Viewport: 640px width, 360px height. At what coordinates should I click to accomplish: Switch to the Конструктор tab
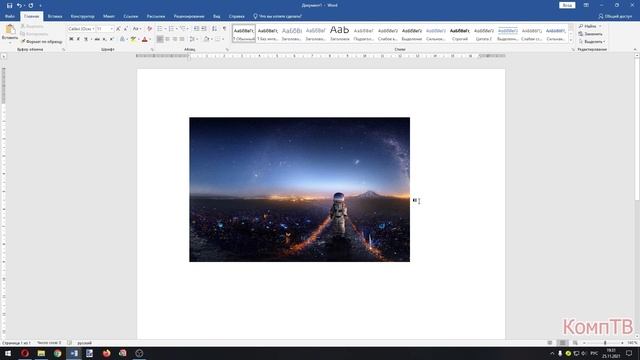(82, 16)
